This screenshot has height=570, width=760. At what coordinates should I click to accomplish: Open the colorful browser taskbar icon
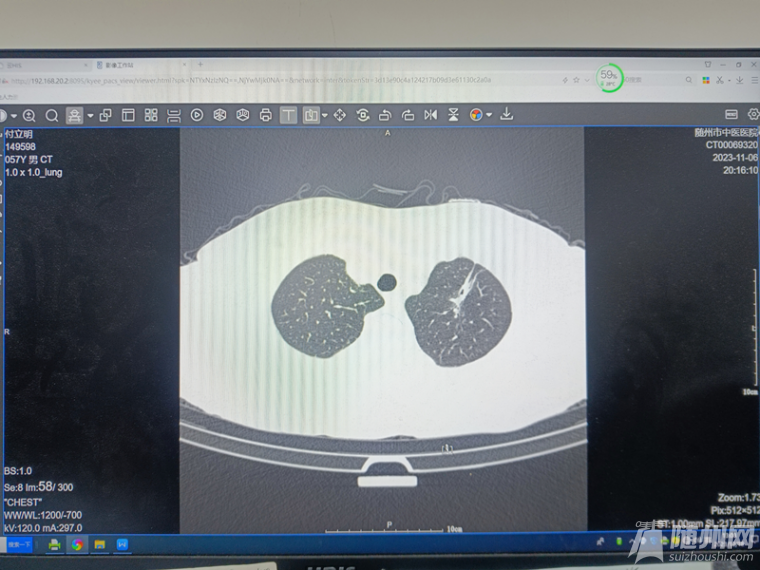pyautogui.click(x=77, y=545)
